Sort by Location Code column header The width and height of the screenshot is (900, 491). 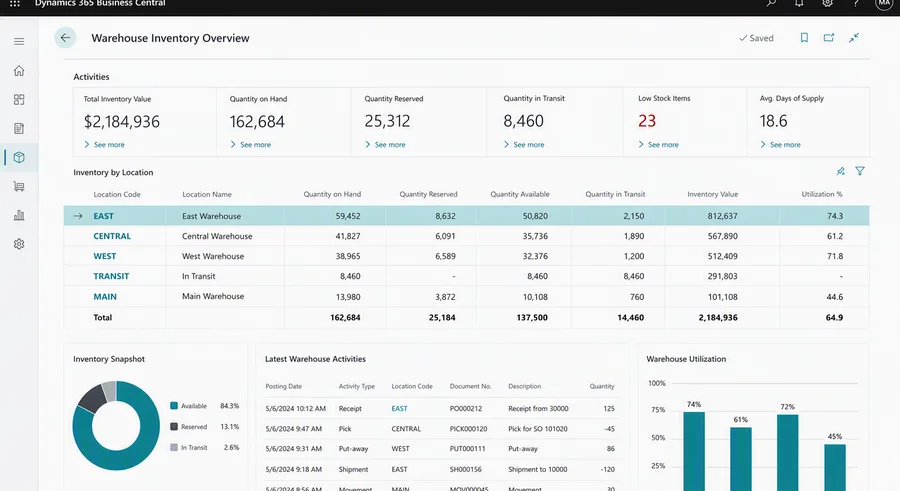tap(117, 195)
